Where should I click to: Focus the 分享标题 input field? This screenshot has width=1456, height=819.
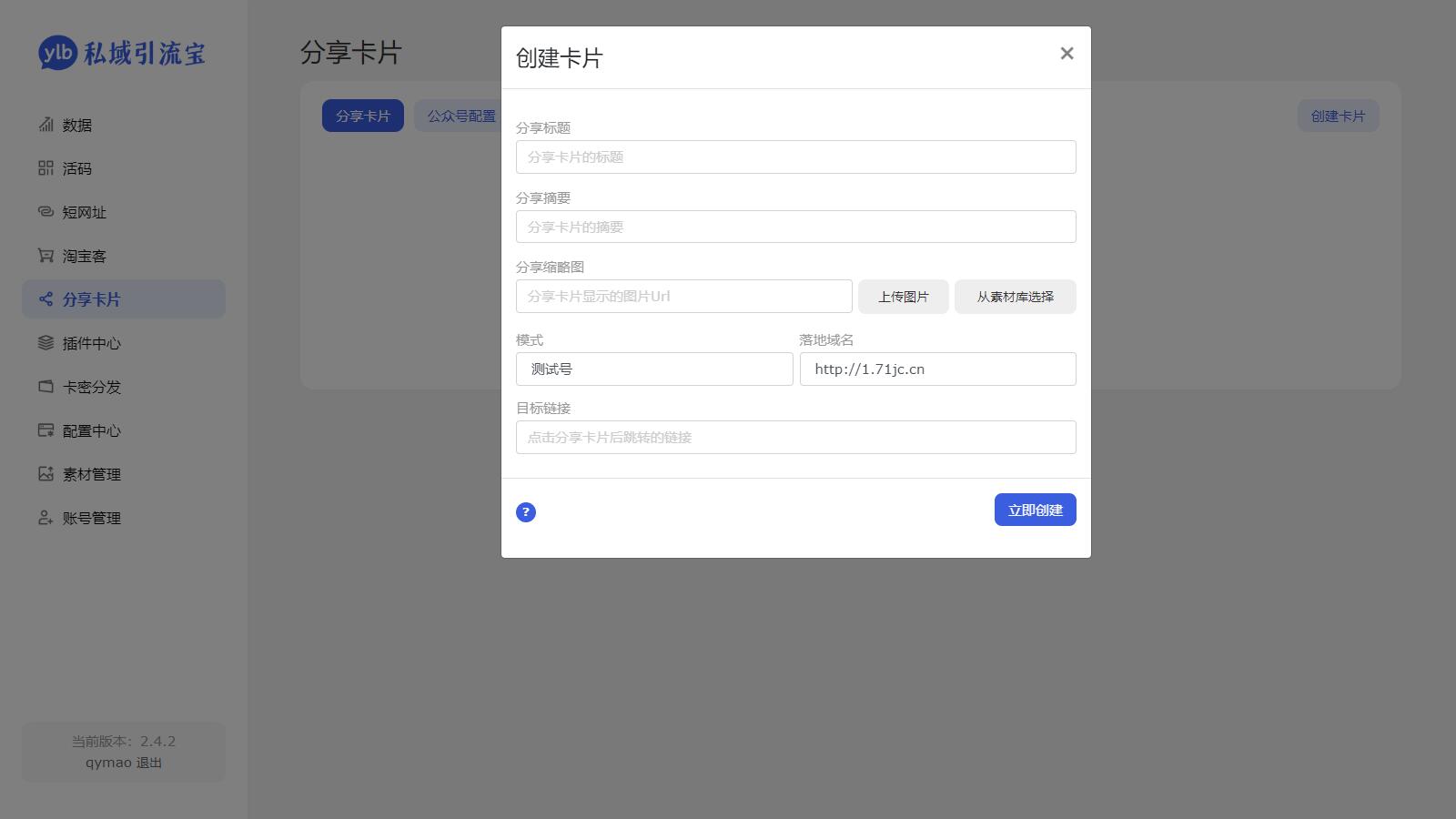[x=795, y=157]
